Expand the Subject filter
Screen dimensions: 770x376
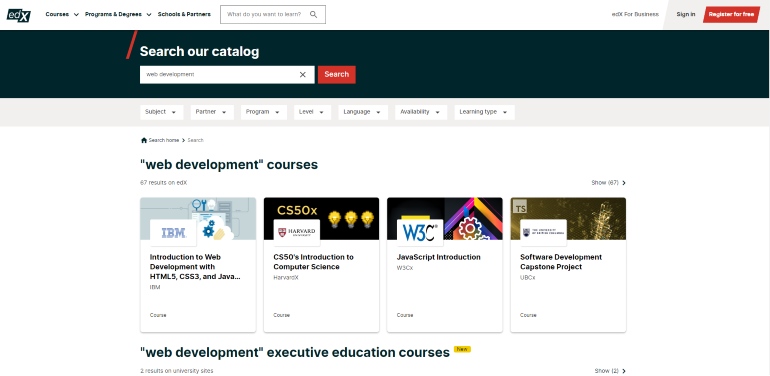click(x=162, y=112)
